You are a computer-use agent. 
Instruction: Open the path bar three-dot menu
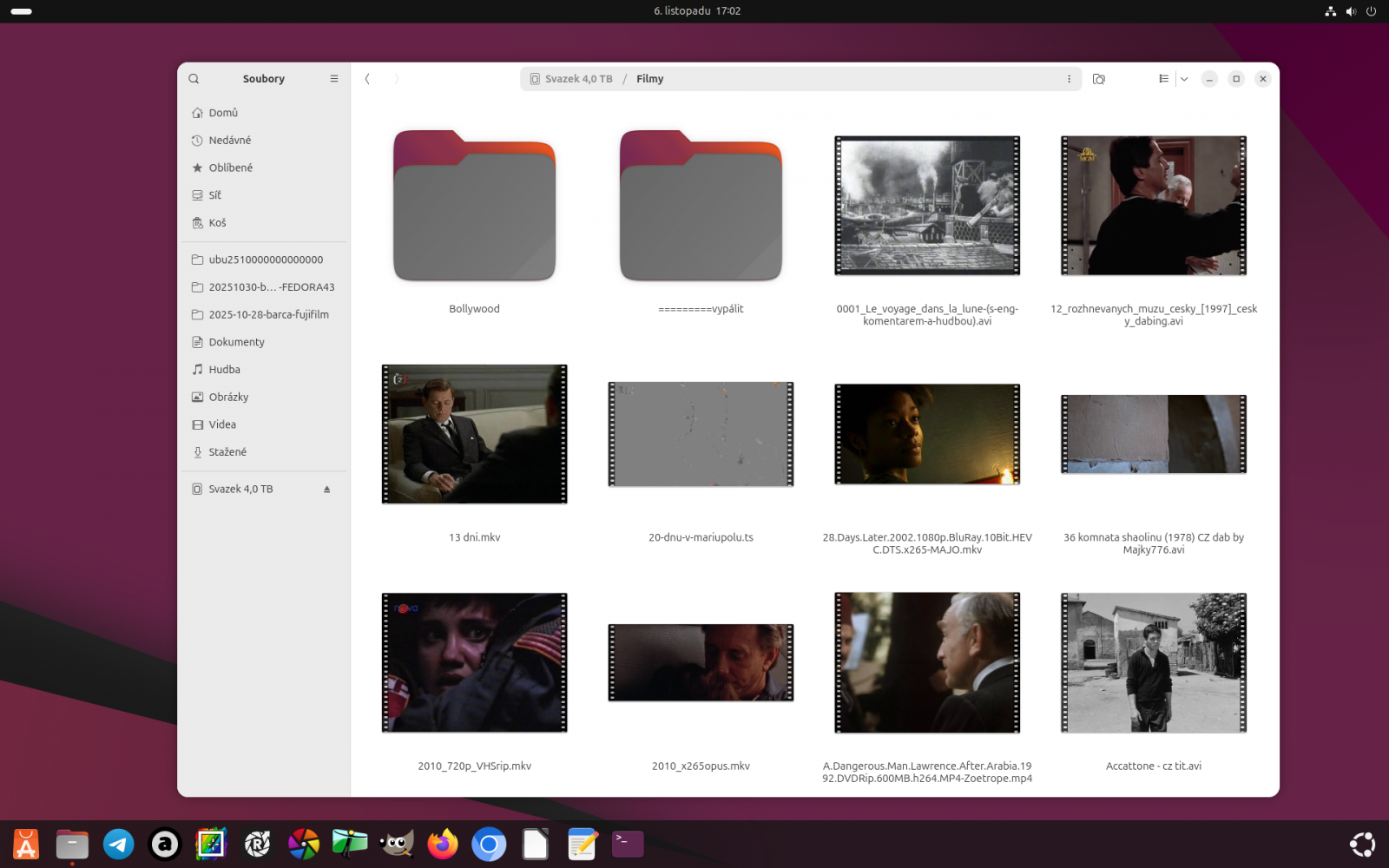1069,79
